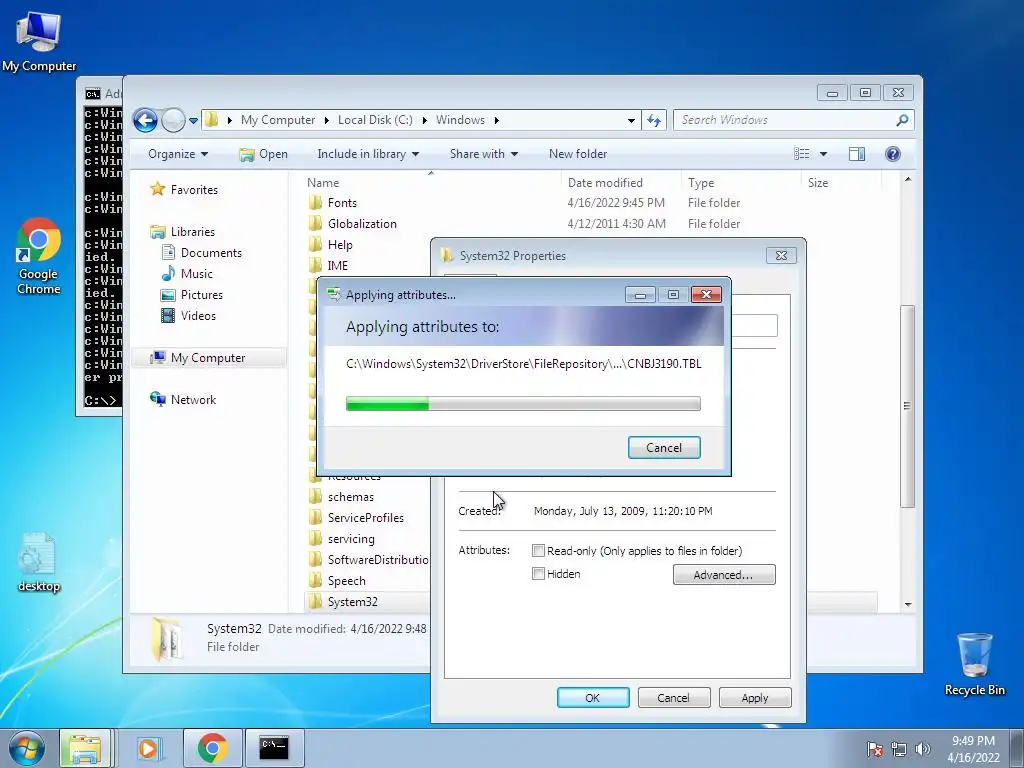
Task: Open My Computer desktop icon
Action: (x=39, y=40)
